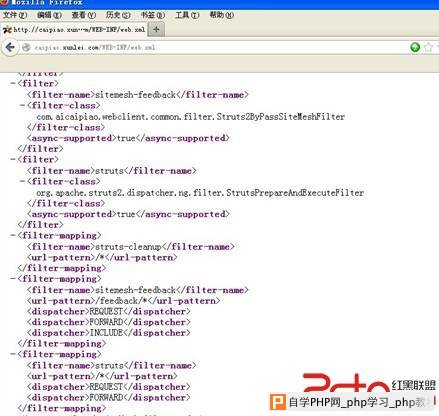Click the site identity icon in address bar

[26, 47]
